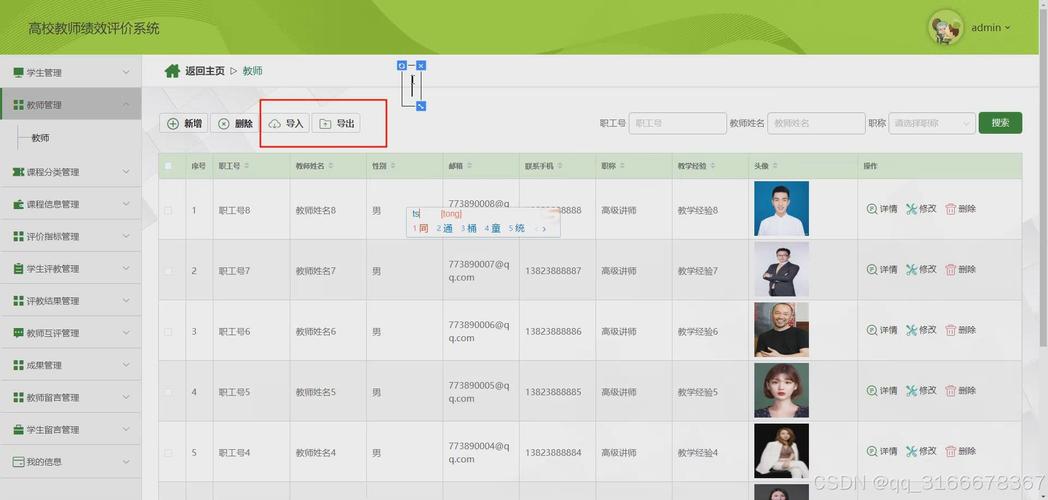This screenshot has width=1048, height=500.
Task: Select 我的信息 menu label
Action: pos(44,461)
